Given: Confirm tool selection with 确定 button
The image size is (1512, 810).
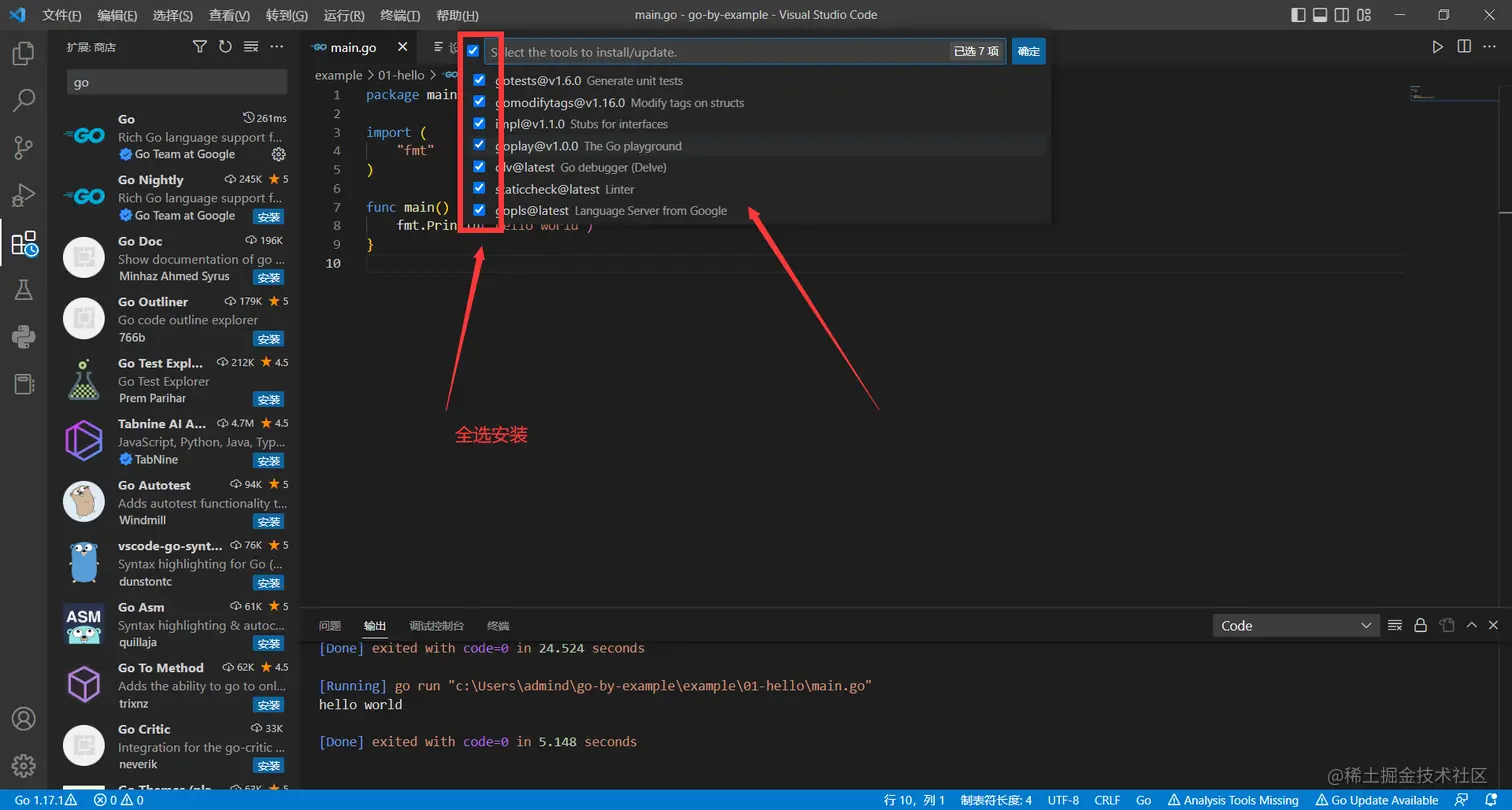Looking at the screenshot, I should pyautogui.click(x=1029, y=51).
